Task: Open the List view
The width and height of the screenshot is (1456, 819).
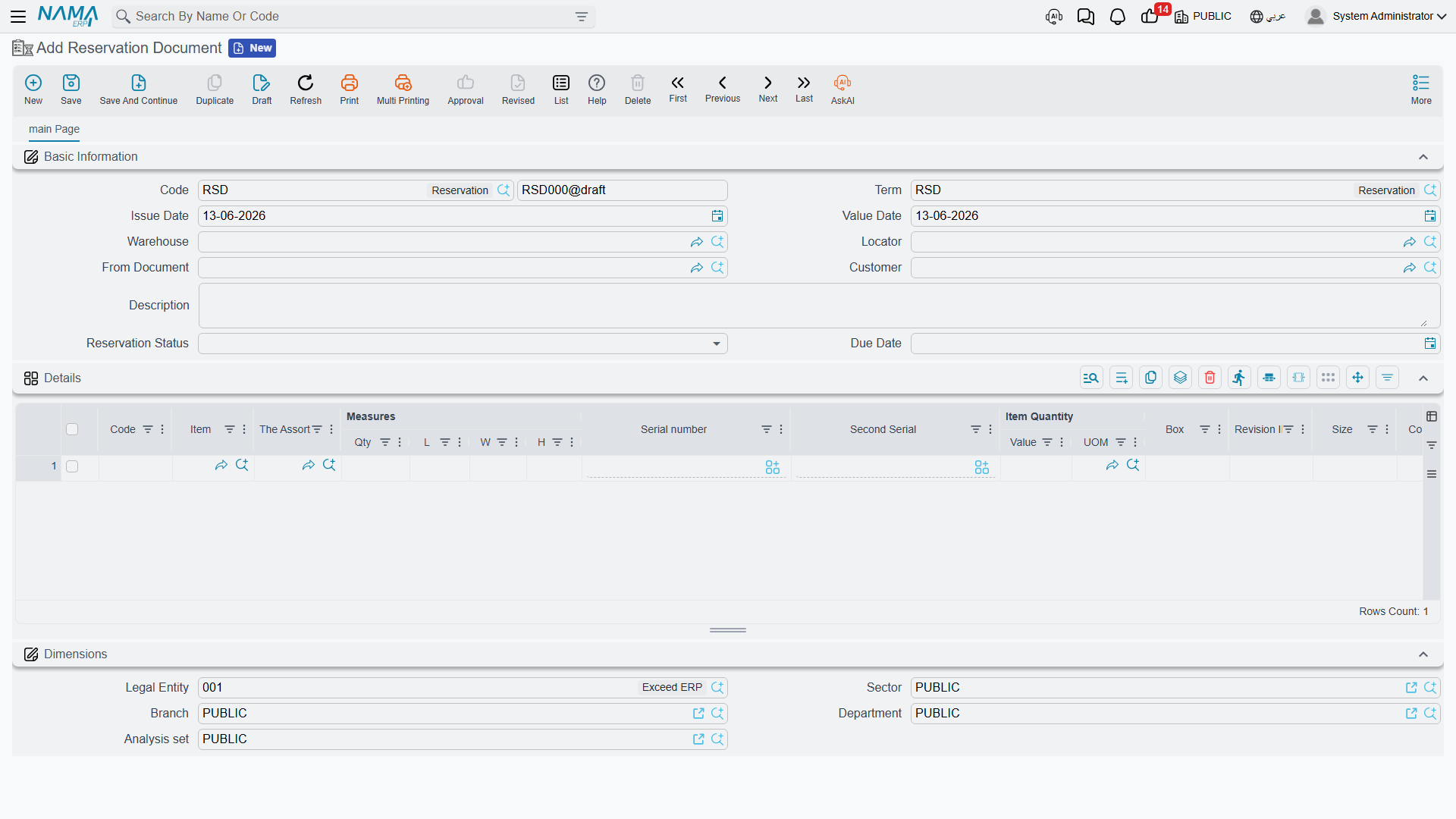Action: pos(561,89)
